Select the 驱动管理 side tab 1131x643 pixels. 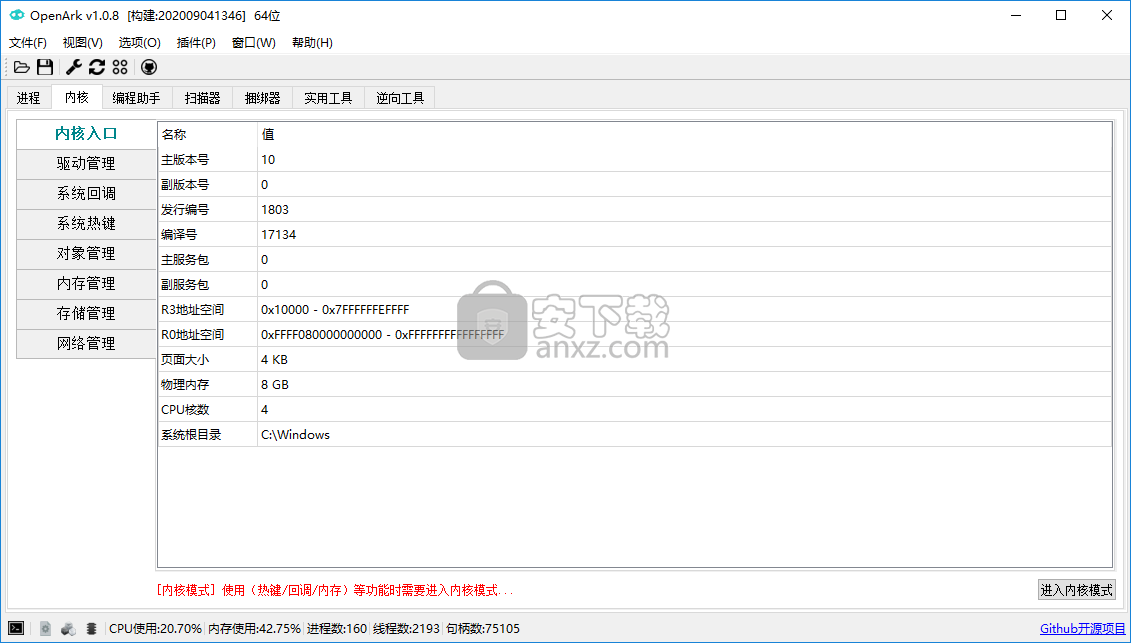pos(86,164)
